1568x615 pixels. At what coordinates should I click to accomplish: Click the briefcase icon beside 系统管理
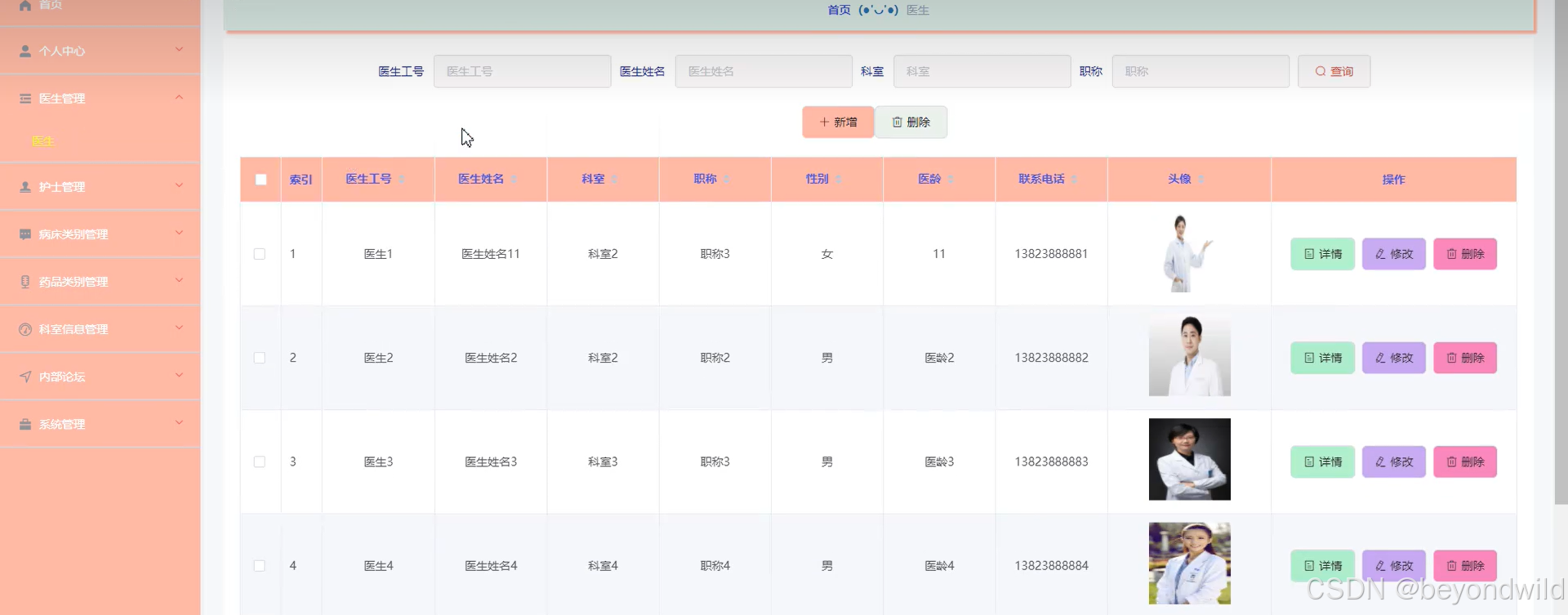tap(25, 424)
